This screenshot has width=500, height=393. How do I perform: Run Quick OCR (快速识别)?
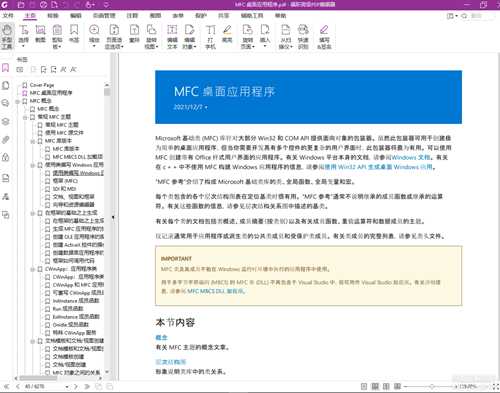point(303,36)
